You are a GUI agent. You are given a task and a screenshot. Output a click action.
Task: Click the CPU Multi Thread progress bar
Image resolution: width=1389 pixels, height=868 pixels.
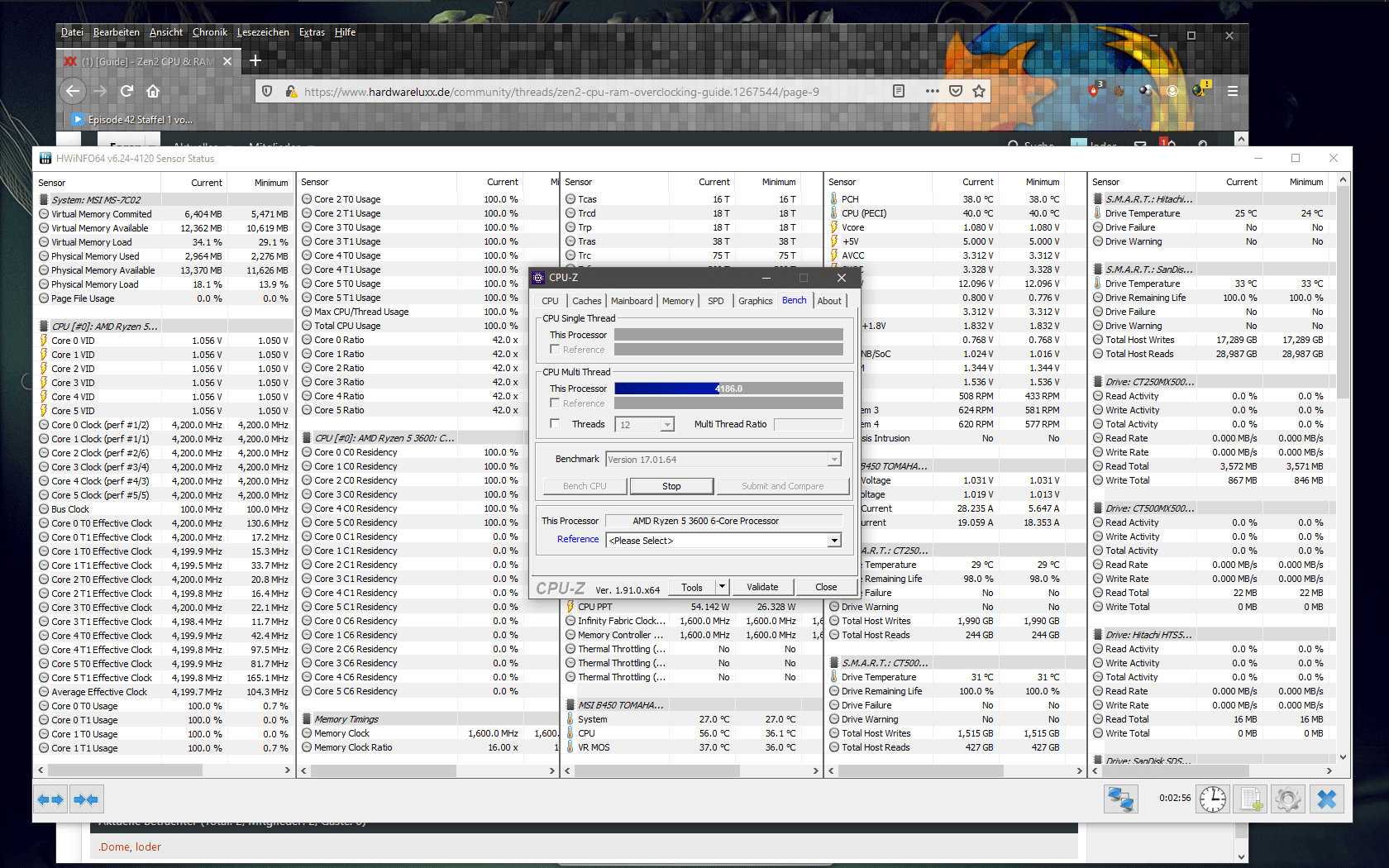(x=728, y=389)
